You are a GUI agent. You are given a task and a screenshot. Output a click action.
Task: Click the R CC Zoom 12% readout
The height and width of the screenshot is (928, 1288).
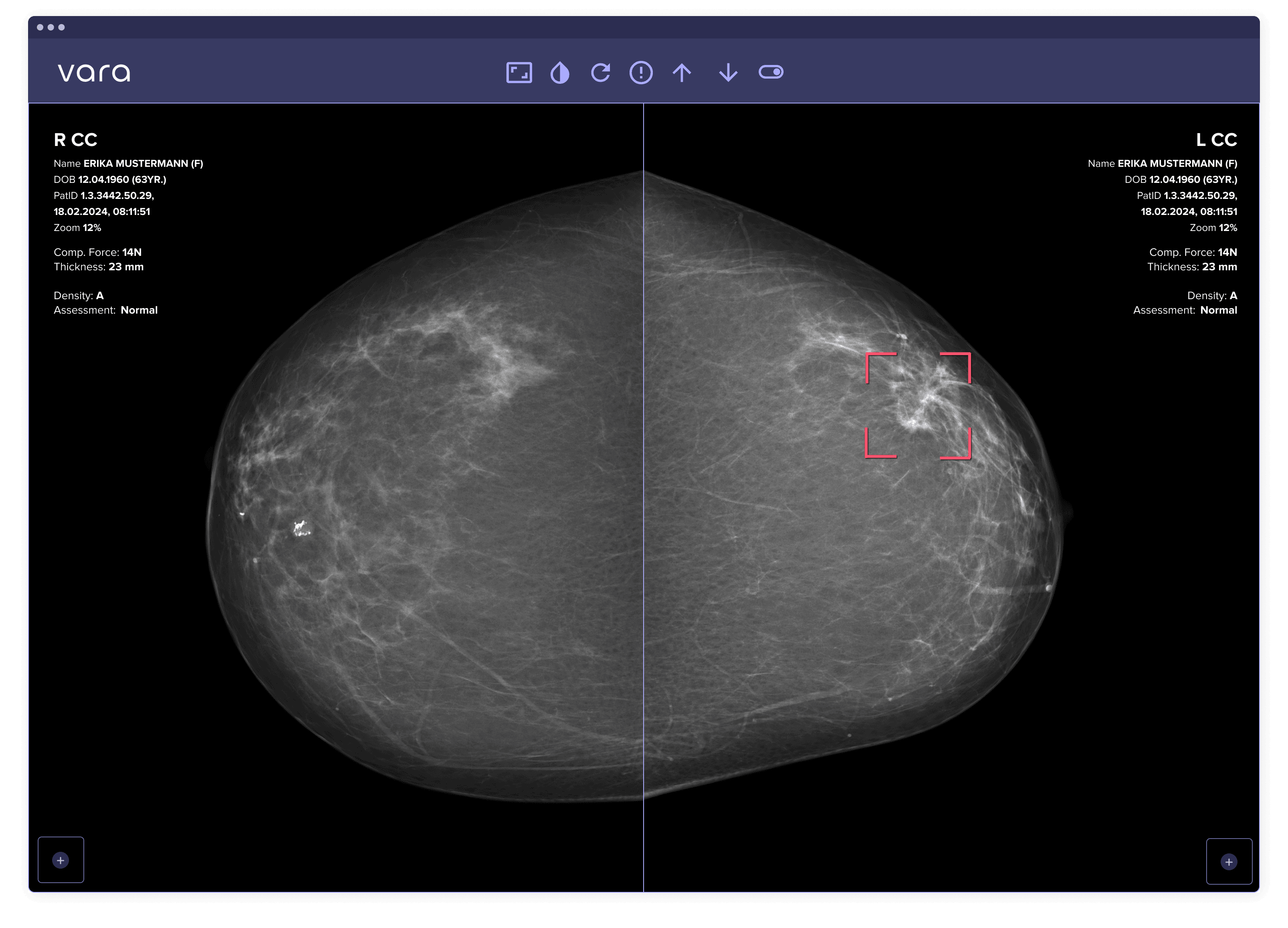(x=77, y=228)
